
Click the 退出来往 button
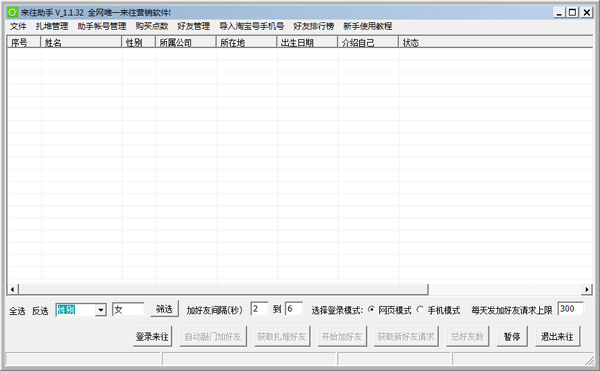pyautogui.click(x=558, y=337)
